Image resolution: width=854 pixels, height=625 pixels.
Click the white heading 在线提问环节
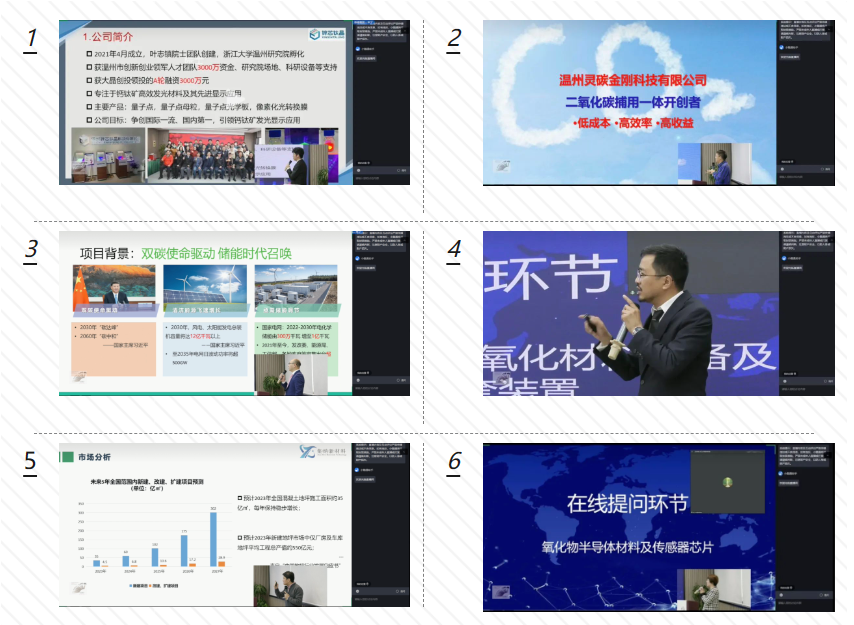[x=627, y=504]
